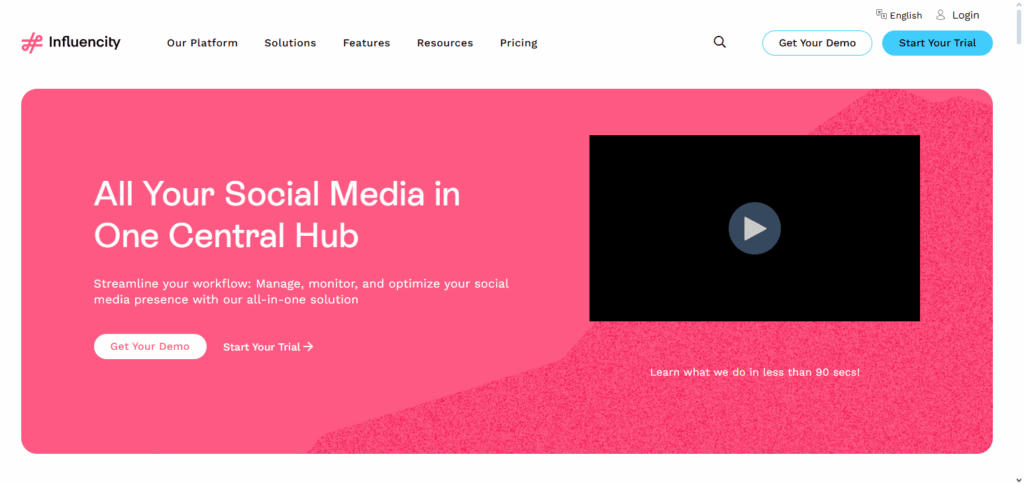
Task: Click the arrow after Start Your Trial in hero
Action: click(309, 347)
